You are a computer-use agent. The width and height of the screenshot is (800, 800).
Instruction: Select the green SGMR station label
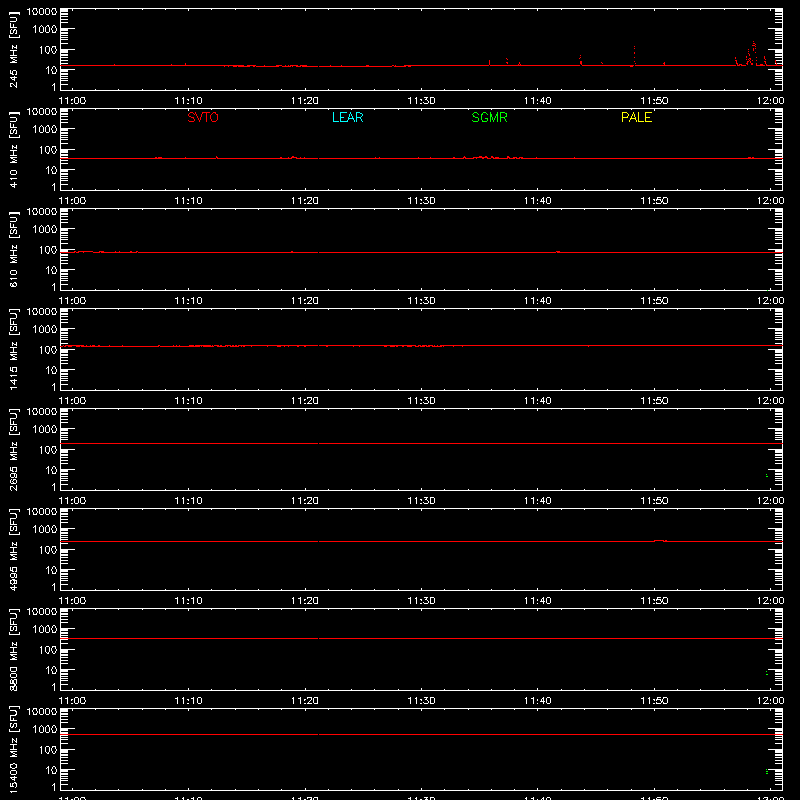click(489, 117)
